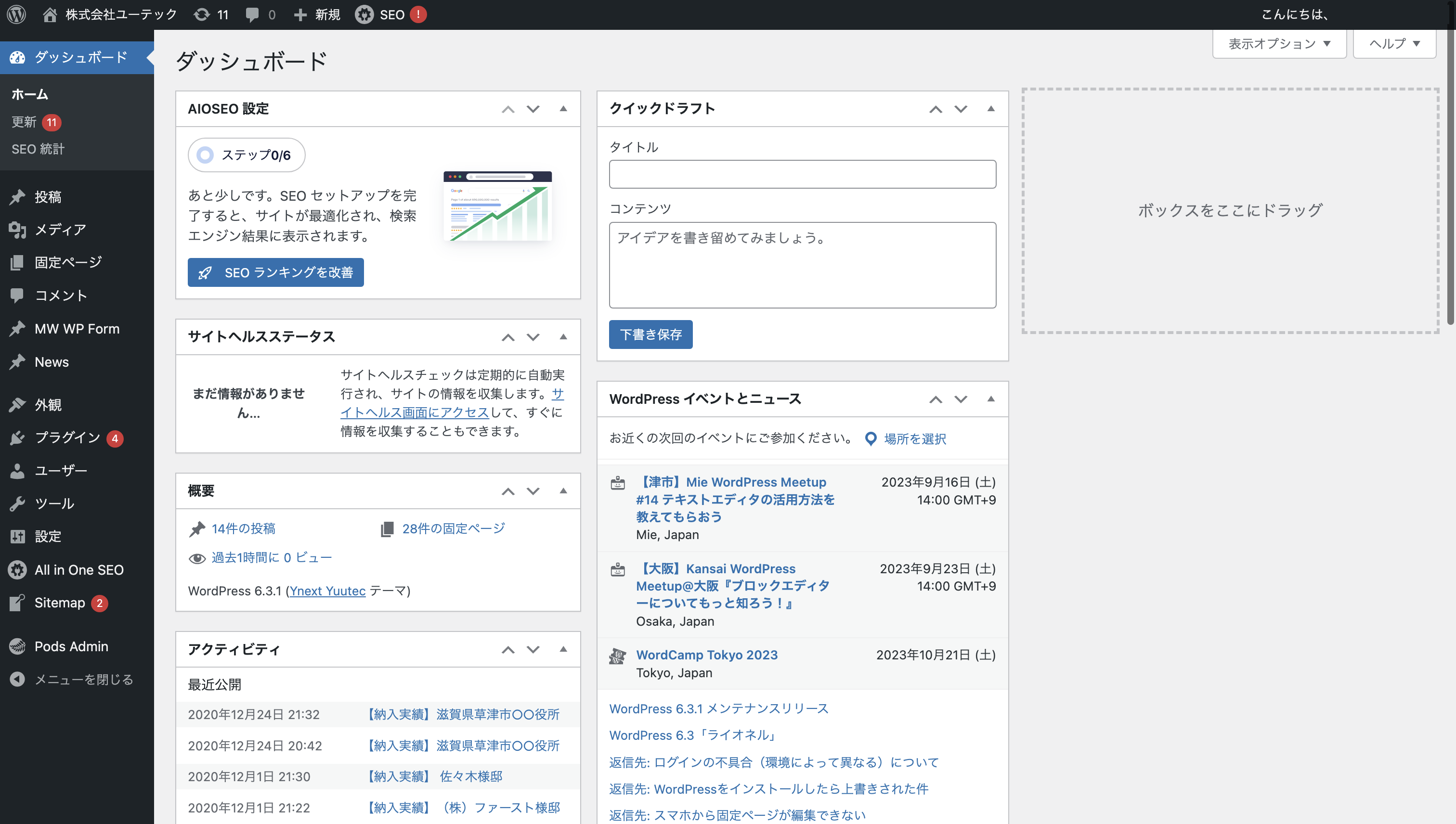Open the 表示オプション dropdown

point(1279,44)
